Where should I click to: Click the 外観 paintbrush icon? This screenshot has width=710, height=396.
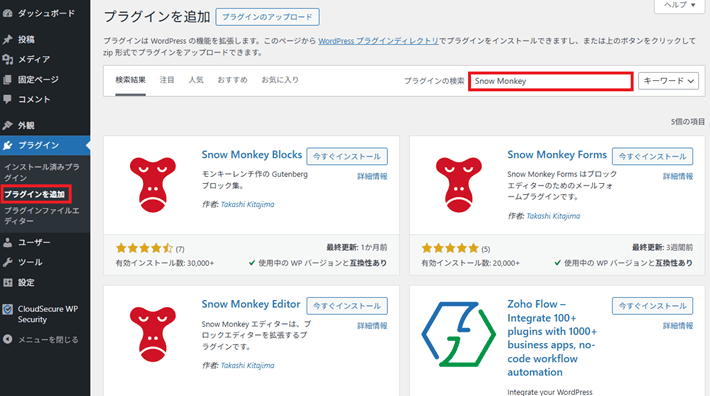(x=8, y=125)
